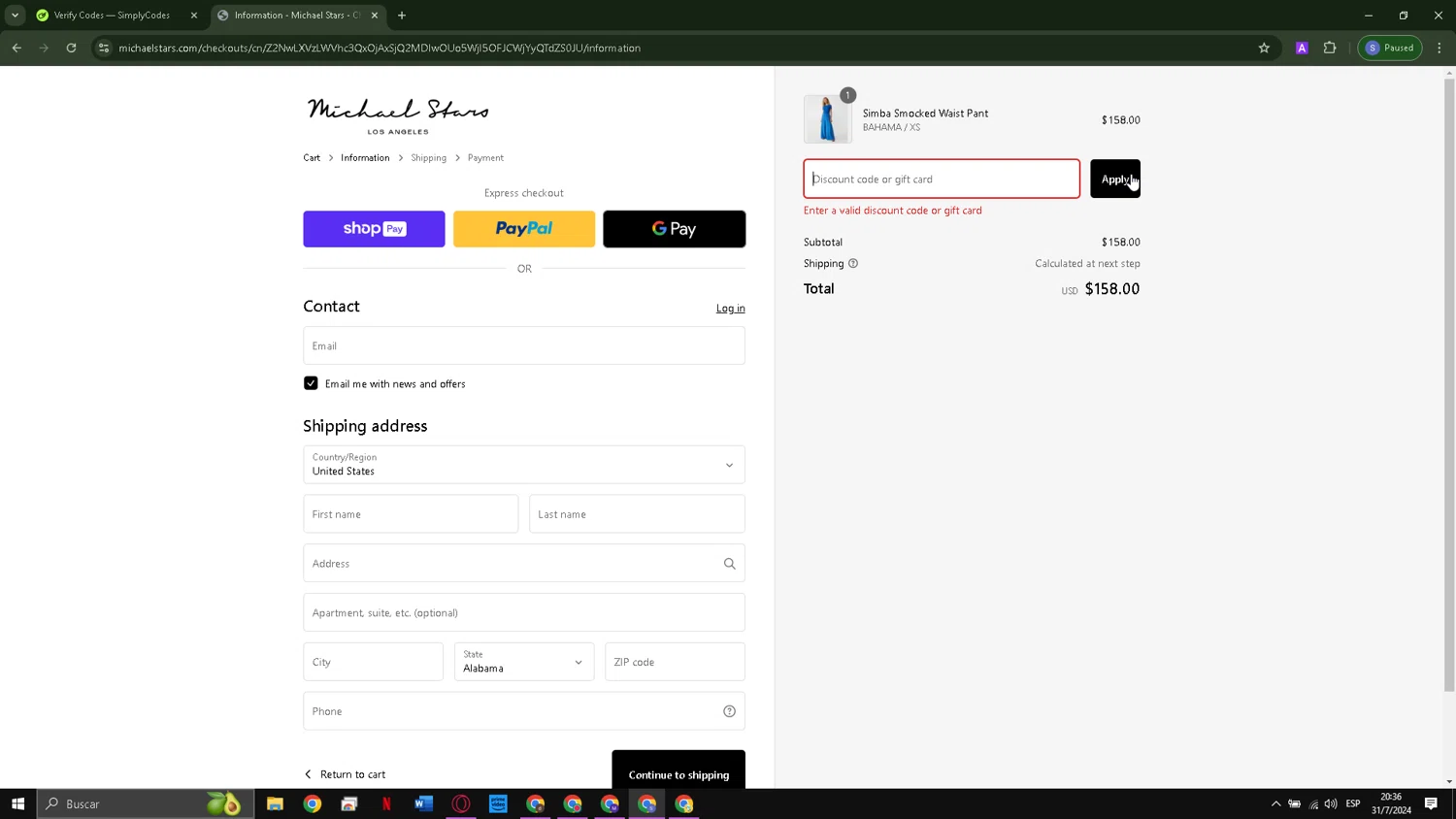
Task: Select the Information breadcrumb
Action: (365, 157)
